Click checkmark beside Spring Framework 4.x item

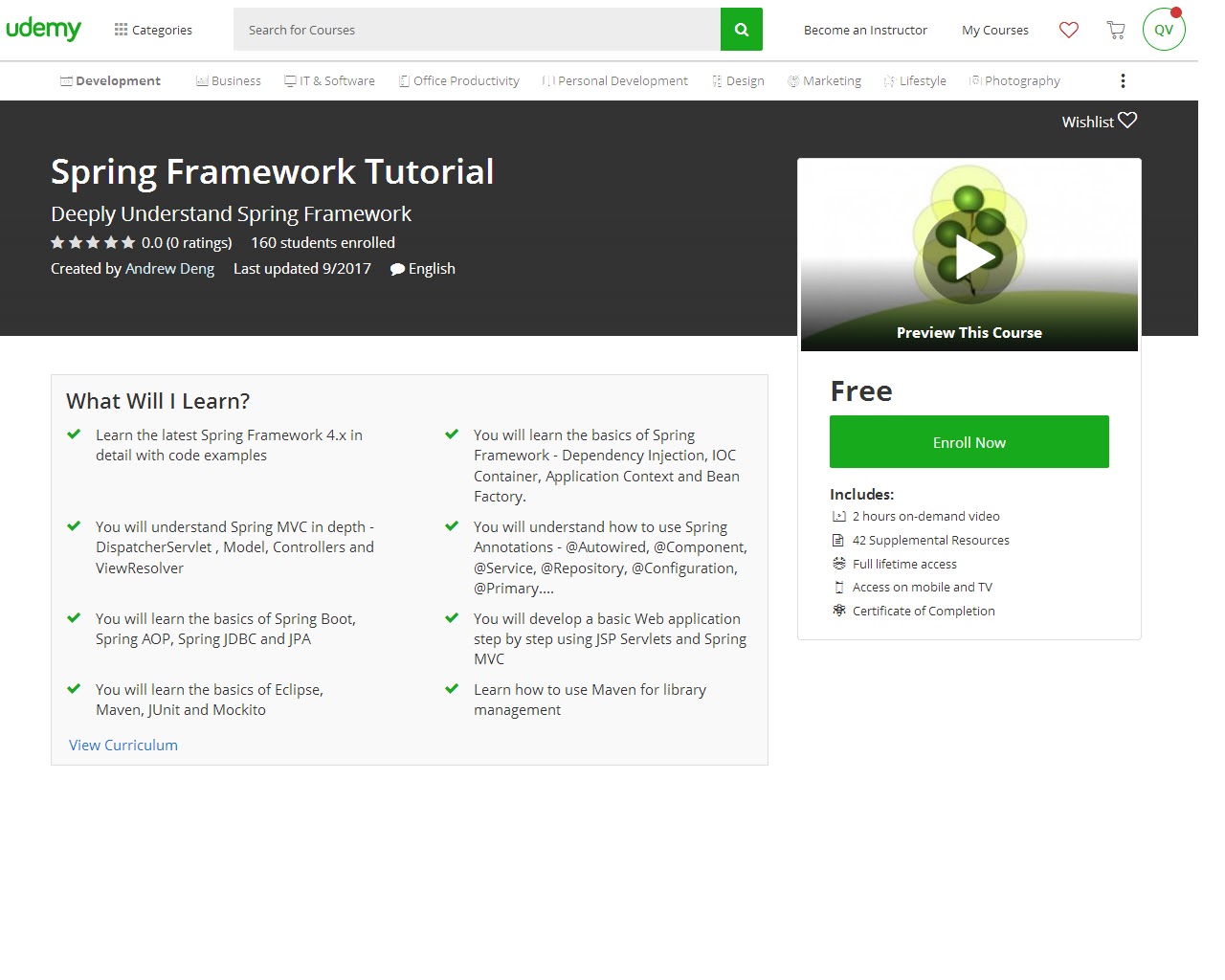click(x=74, y=434)
